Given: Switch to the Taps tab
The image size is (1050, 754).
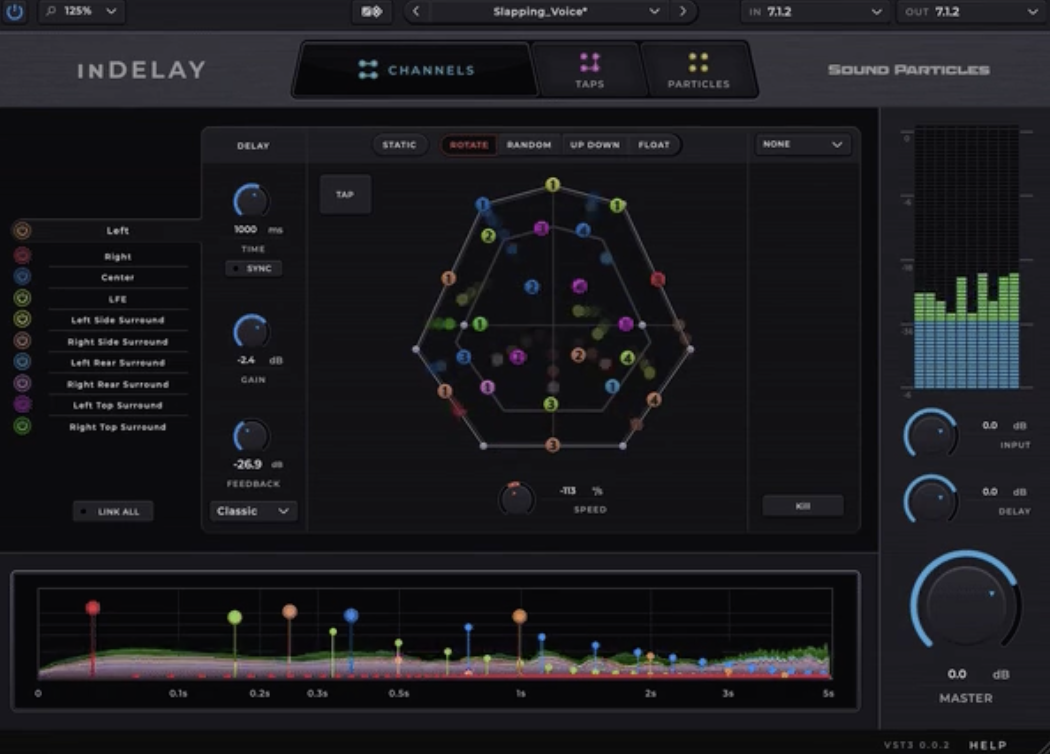Looking at the screenshot, I should [589, 70].
